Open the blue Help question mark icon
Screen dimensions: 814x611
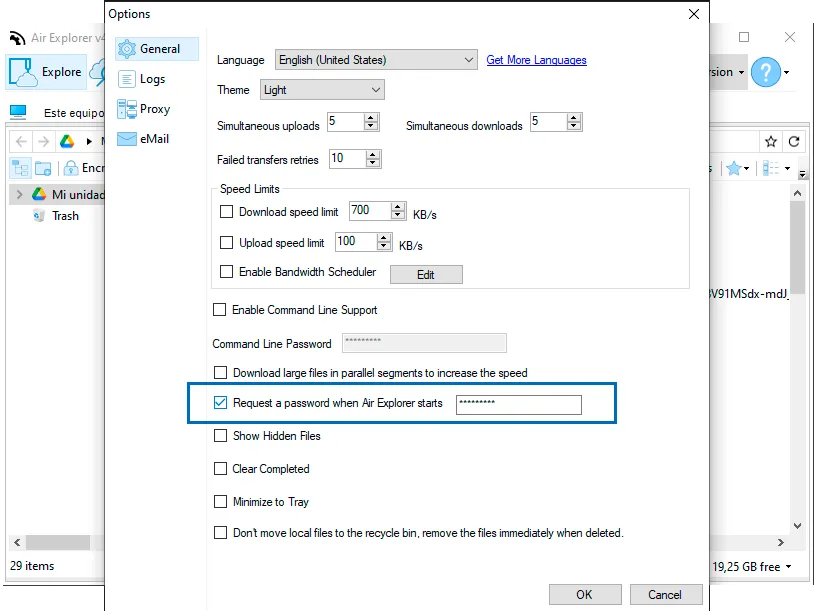[x=766, y=72]
